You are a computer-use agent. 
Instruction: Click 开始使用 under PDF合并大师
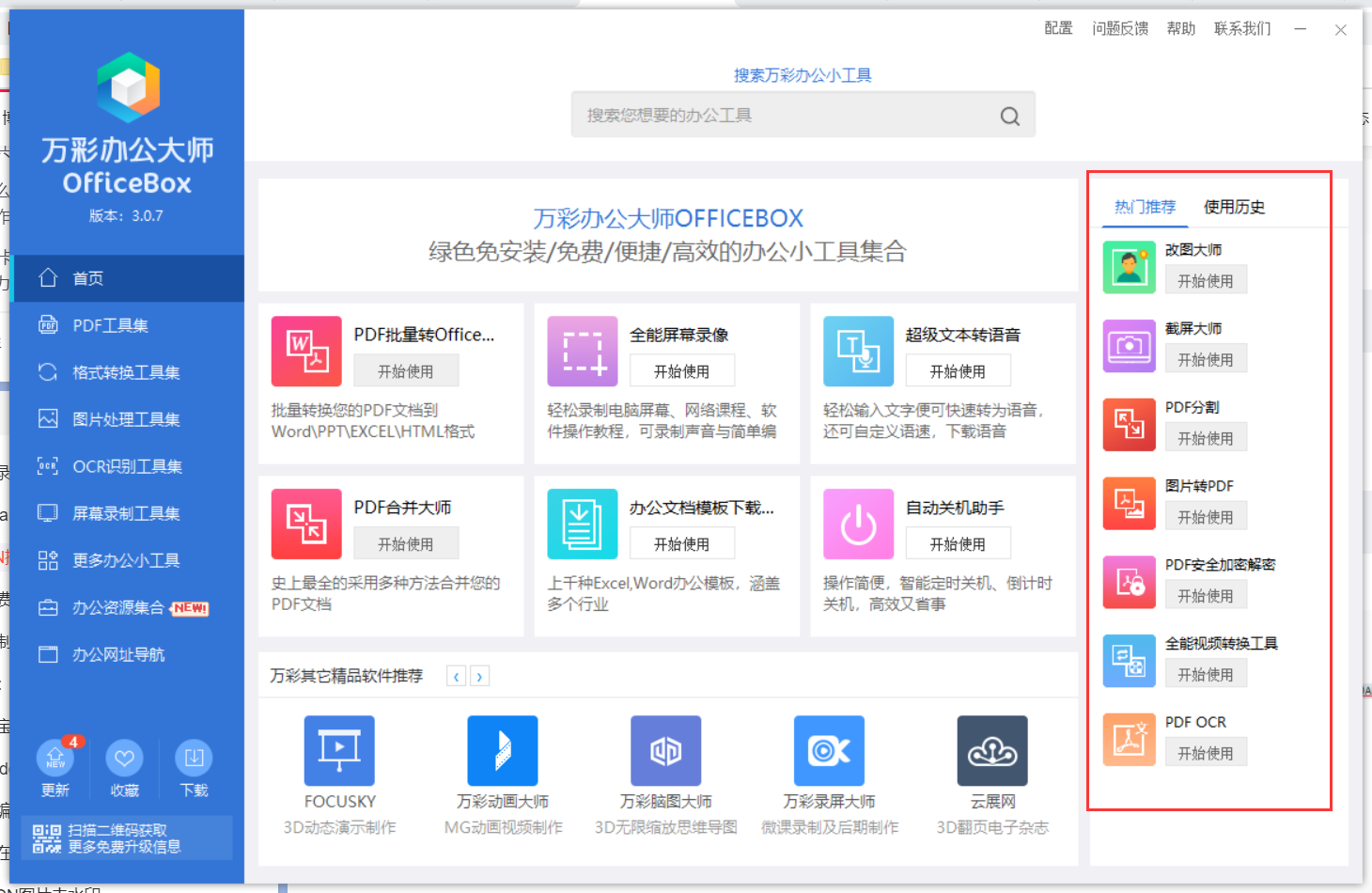406,544
